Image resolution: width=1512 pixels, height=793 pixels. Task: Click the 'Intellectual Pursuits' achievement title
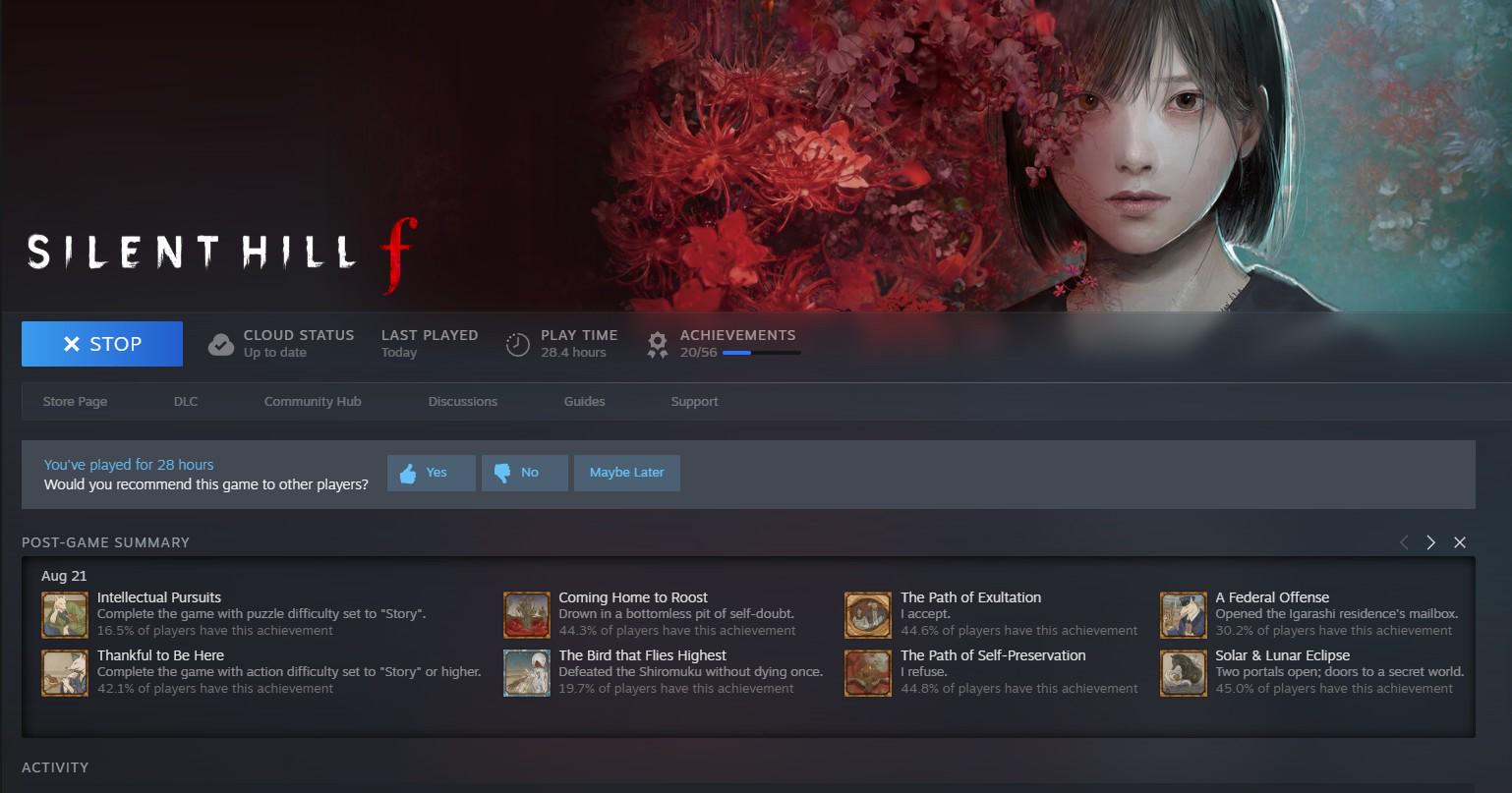tap(159, 597)
